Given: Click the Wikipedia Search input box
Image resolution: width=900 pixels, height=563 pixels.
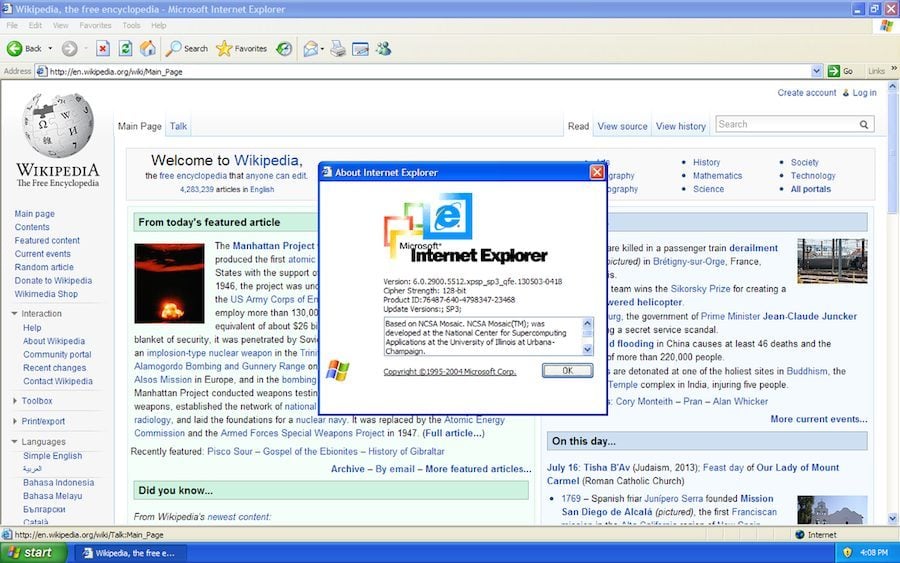Looking at the screenshot, I should pos(786,124).
